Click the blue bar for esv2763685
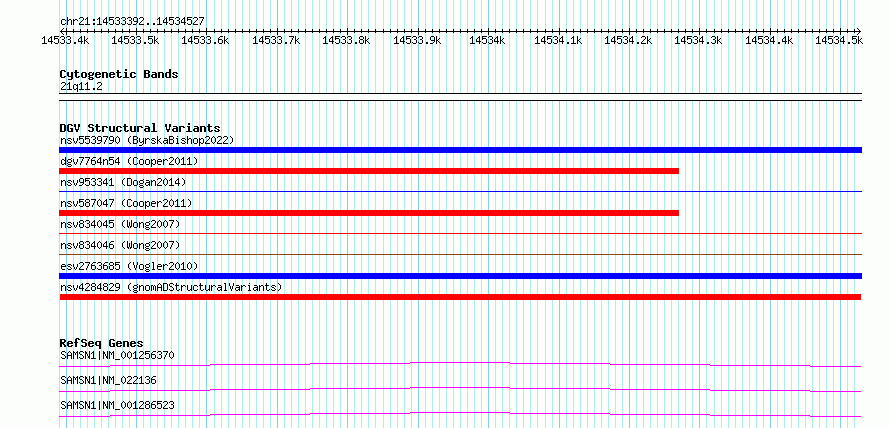This screenshot has height=428, width=890. point(460,276)
